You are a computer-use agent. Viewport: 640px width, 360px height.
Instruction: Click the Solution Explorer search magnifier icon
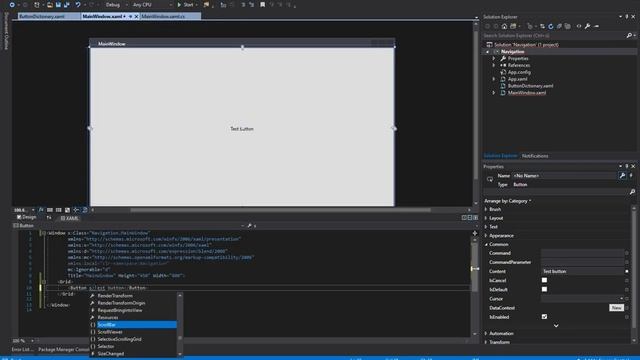click(629, 36)
